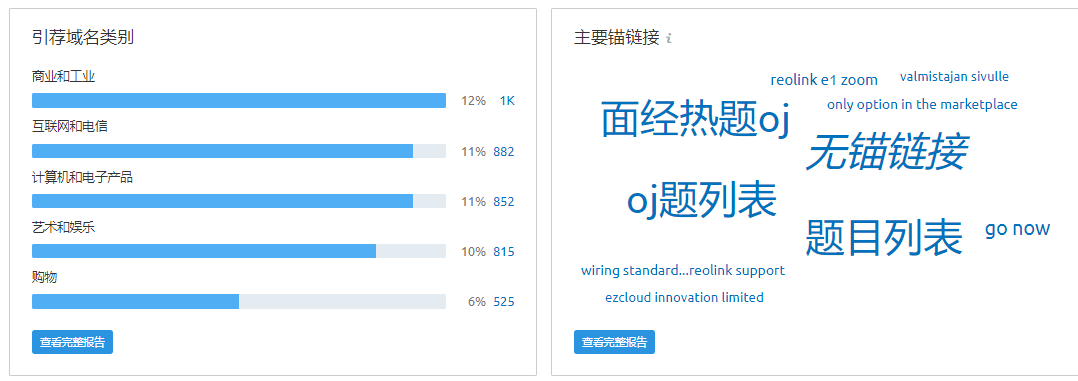This screenshot has height=381, width=1078.
Task: Select anchor text 题目列表
Action: 884,237
